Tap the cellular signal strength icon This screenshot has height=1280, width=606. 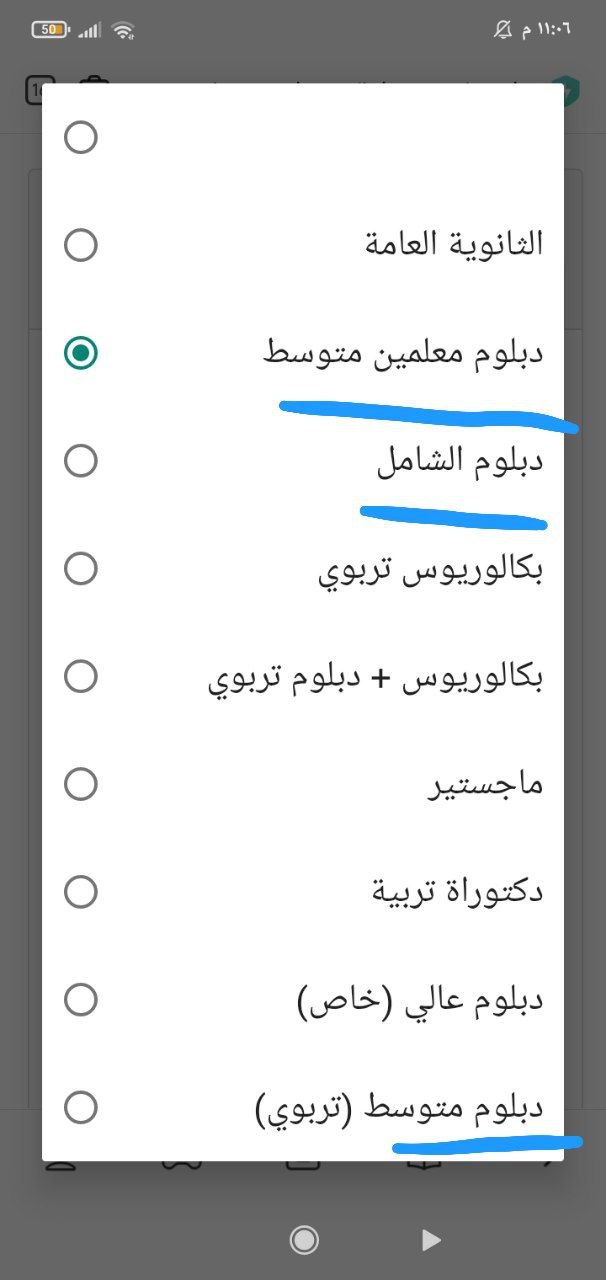[x=90, y=30]
